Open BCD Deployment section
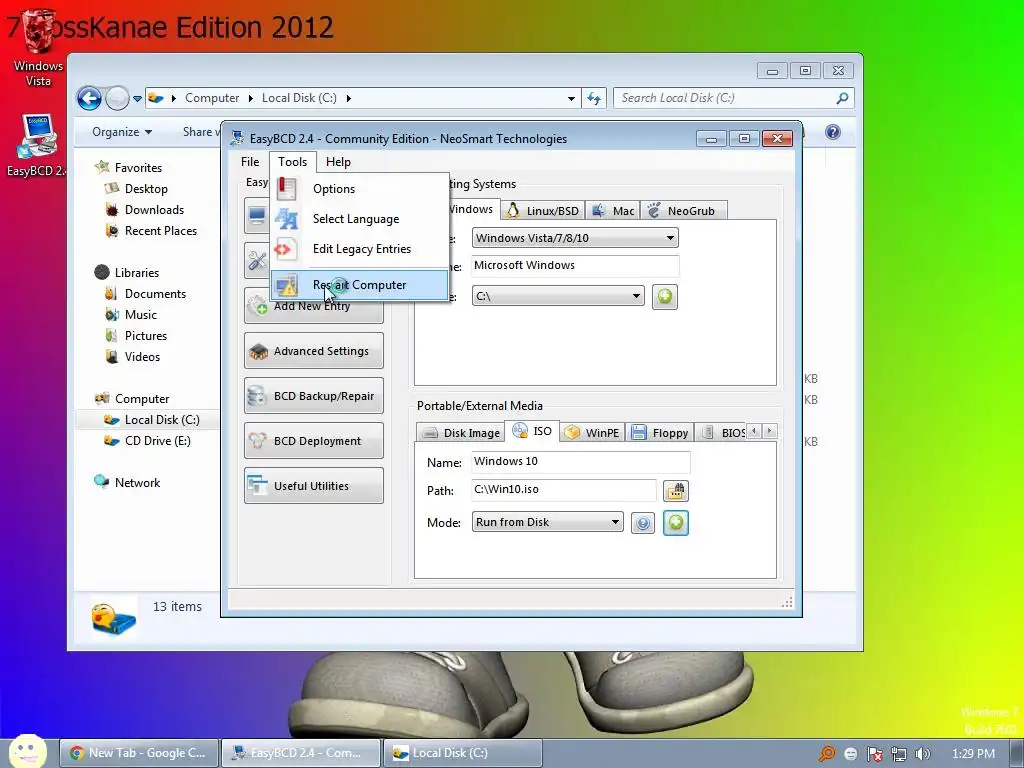 point(314,441)
